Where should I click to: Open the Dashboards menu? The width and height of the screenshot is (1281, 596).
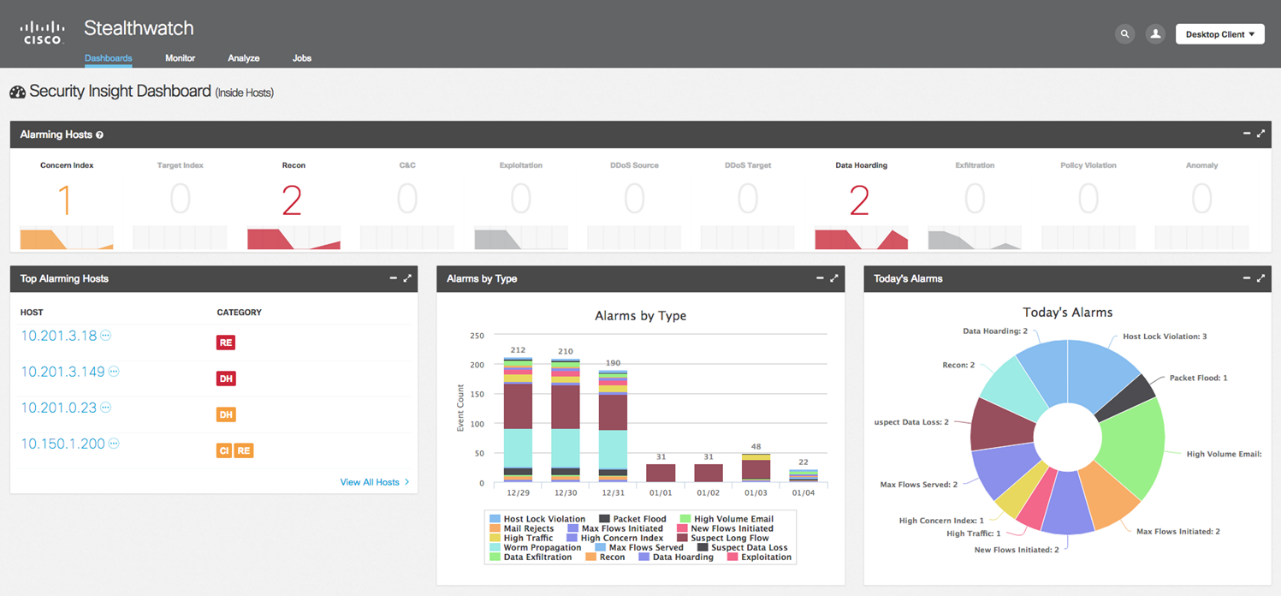point(108,58)
